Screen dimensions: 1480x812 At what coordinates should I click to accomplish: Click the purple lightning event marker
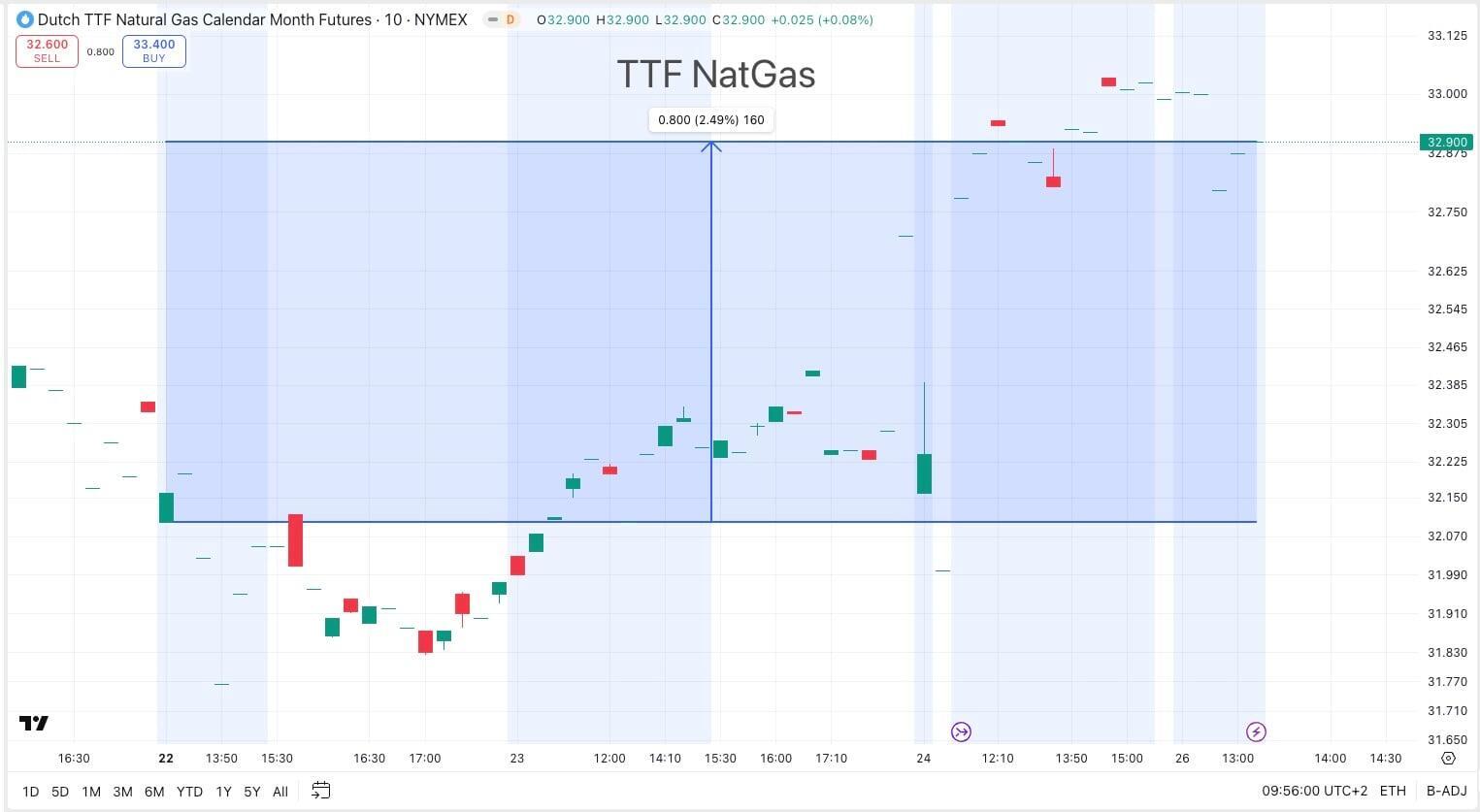[1256, 731]
